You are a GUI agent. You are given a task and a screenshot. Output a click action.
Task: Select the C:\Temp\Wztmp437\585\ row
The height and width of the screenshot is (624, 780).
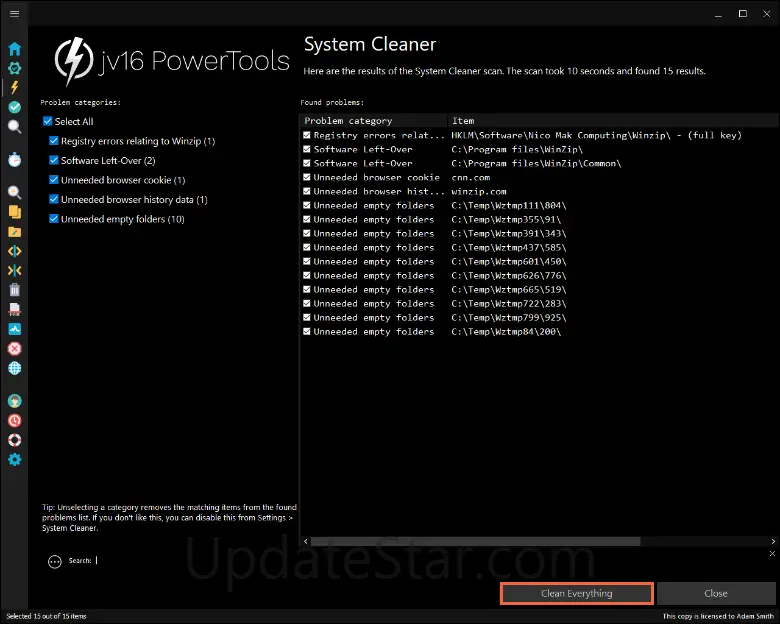(539, 247)
